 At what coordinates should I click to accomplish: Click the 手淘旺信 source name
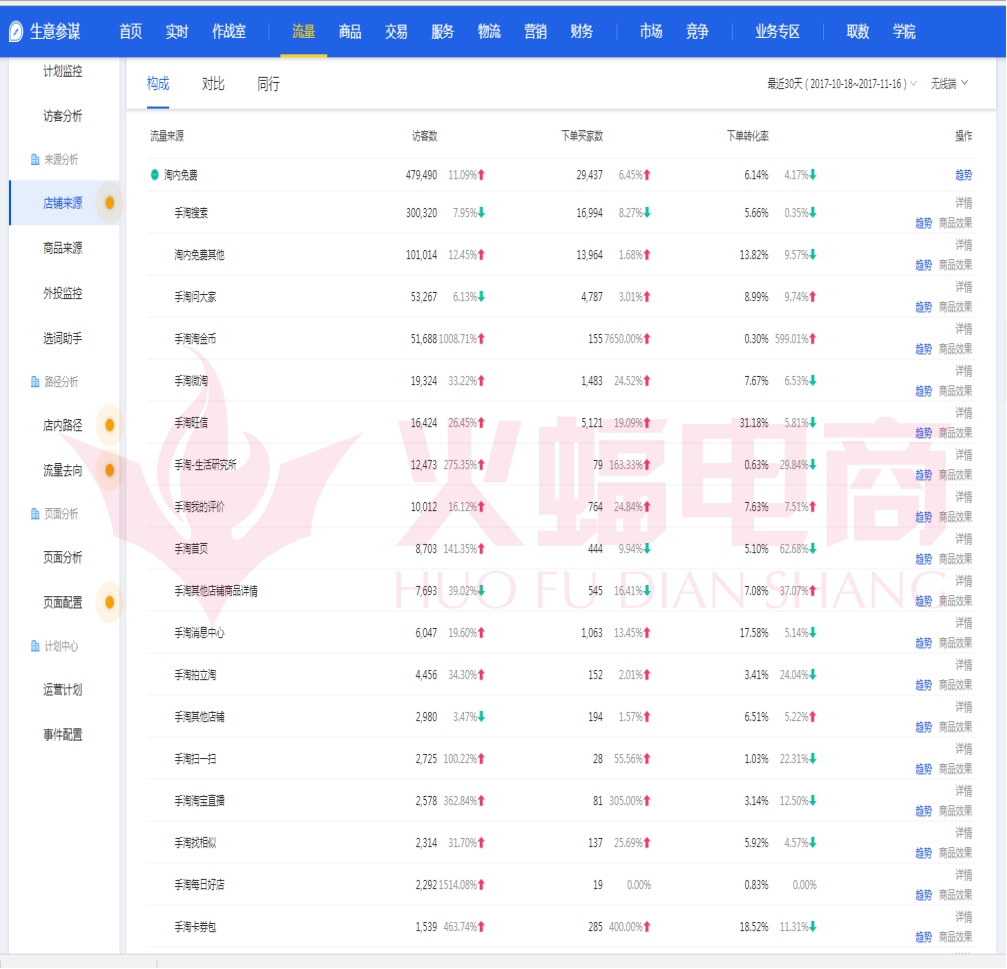point(191,423)
